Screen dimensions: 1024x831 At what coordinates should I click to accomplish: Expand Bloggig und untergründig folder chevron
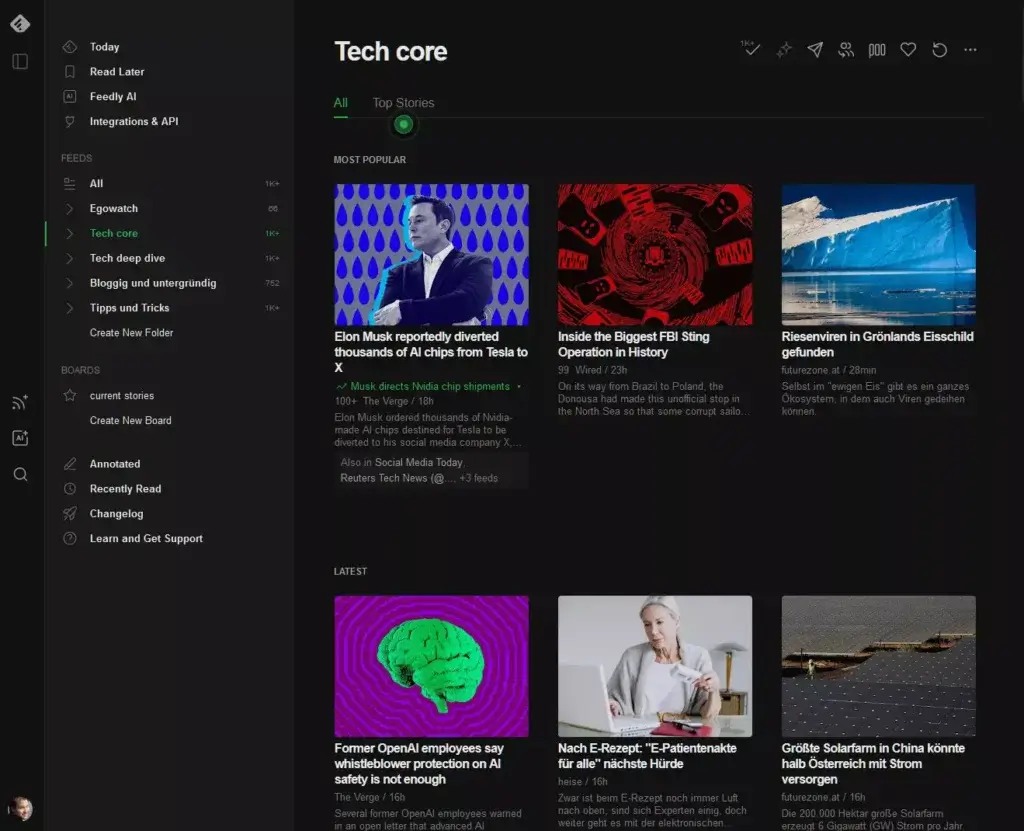(70, 283)
